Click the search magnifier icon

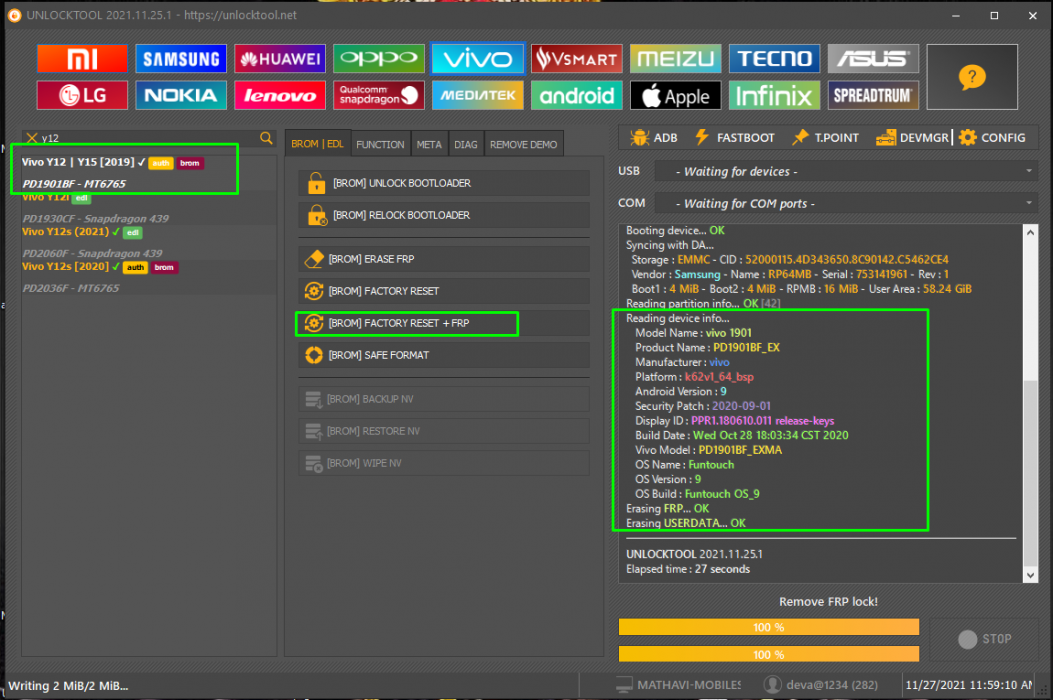tap(267, 138)
